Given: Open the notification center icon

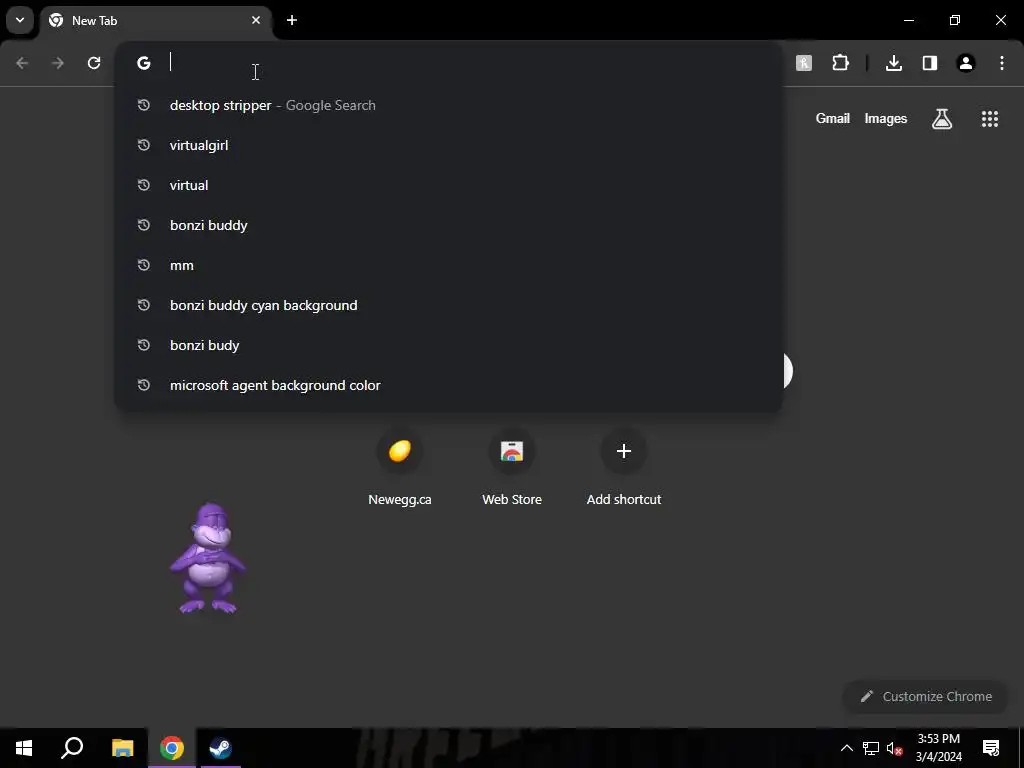Looking at the screenshot, I should pyautogui.click(x=991, y=748).
